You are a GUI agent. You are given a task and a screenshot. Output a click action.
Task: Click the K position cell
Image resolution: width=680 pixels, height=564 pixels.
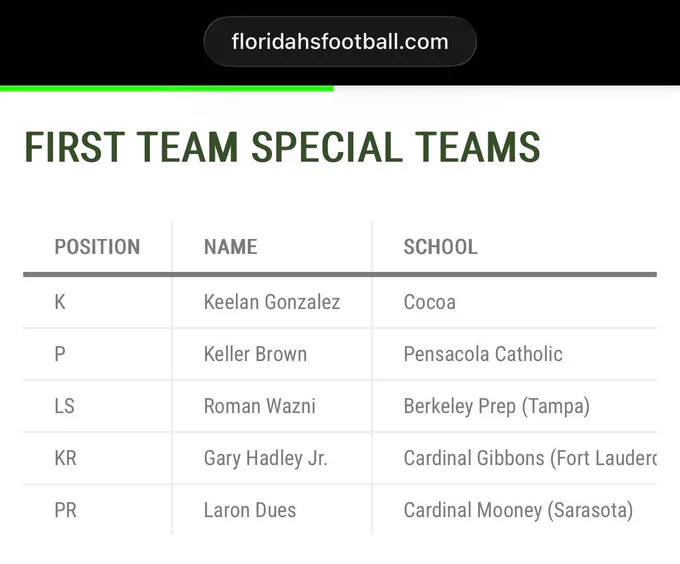coord(98,302)
